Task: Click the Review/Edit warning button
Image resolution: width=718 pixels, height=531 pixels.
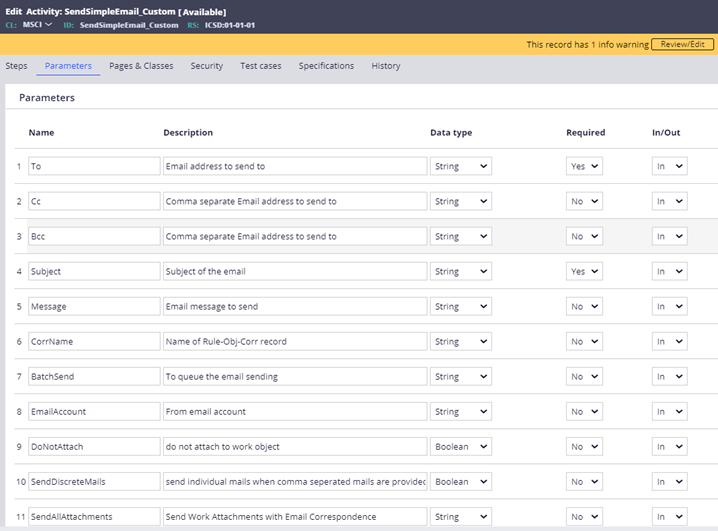Action: coord(682,45)
